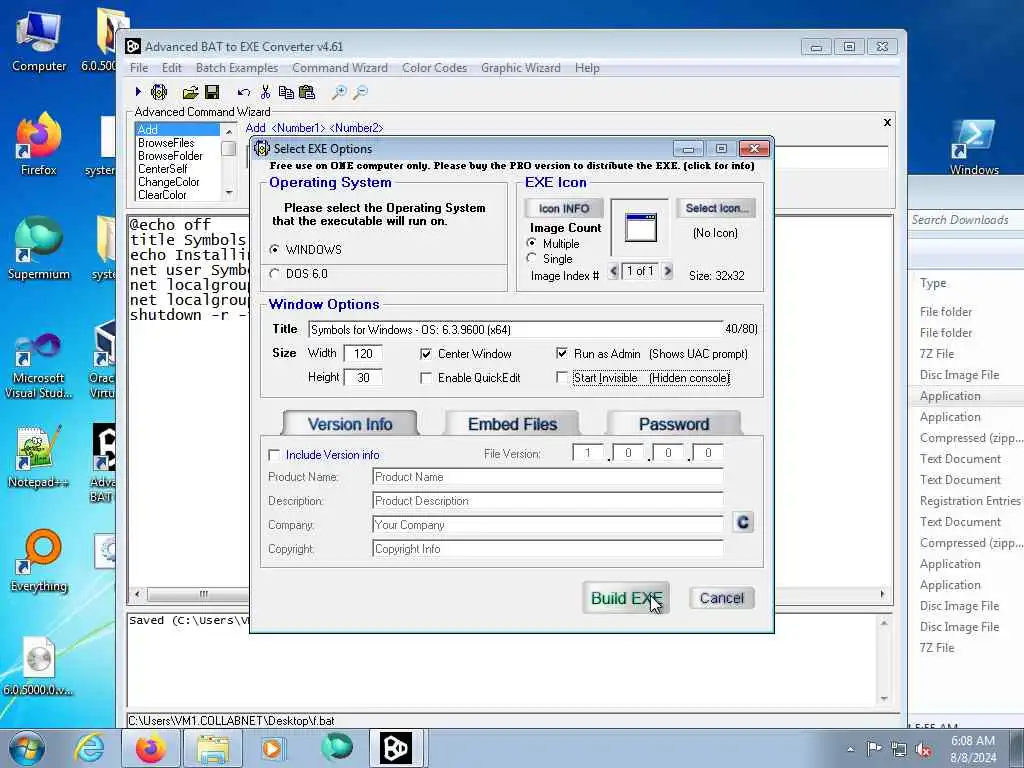The image size is (1024, 768).
Task: Toggle the Run as Admin checkbox
Action: [x=562, y=353]
